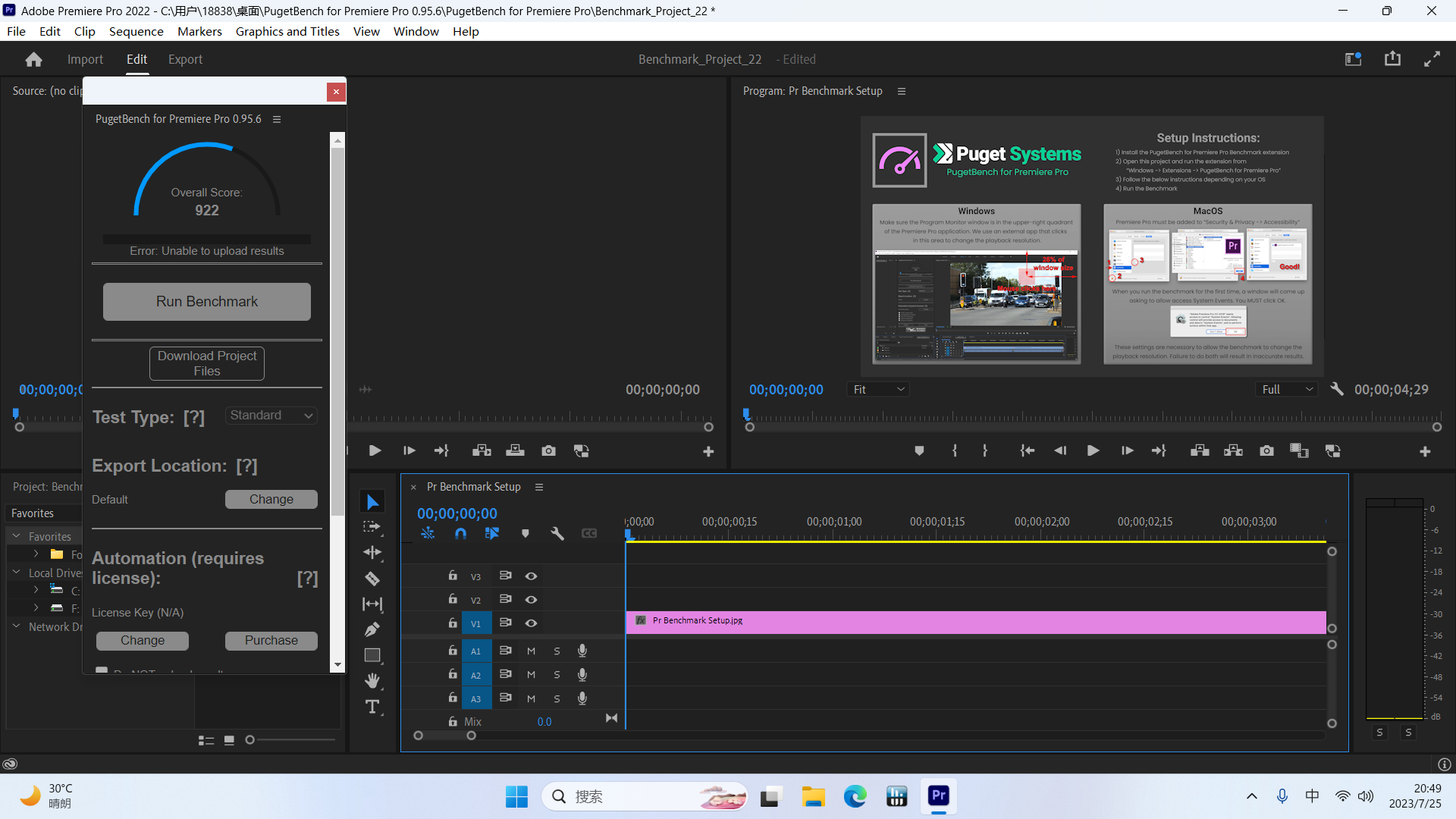Expand the F: drive node

36,608
